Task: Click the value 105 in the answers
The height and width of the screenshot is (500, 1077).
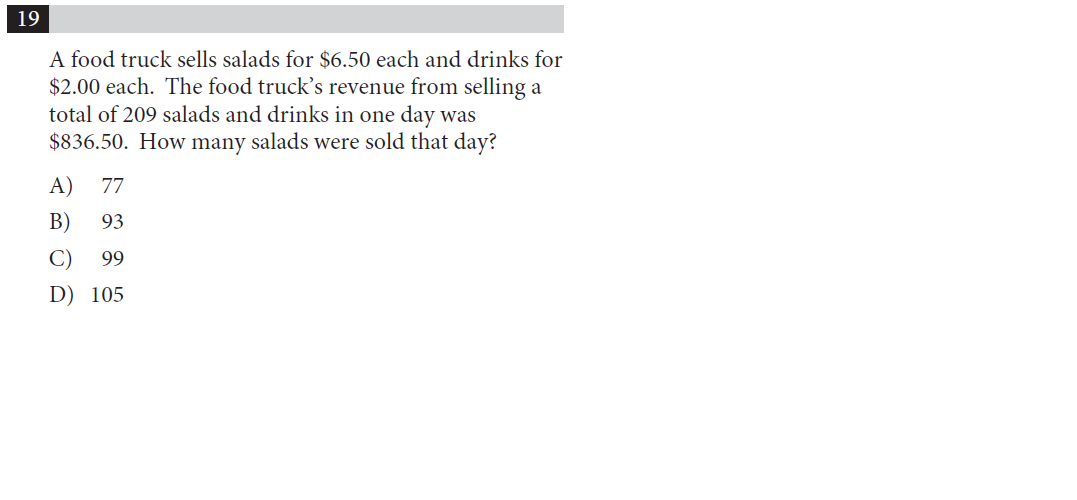Action: 107,295
